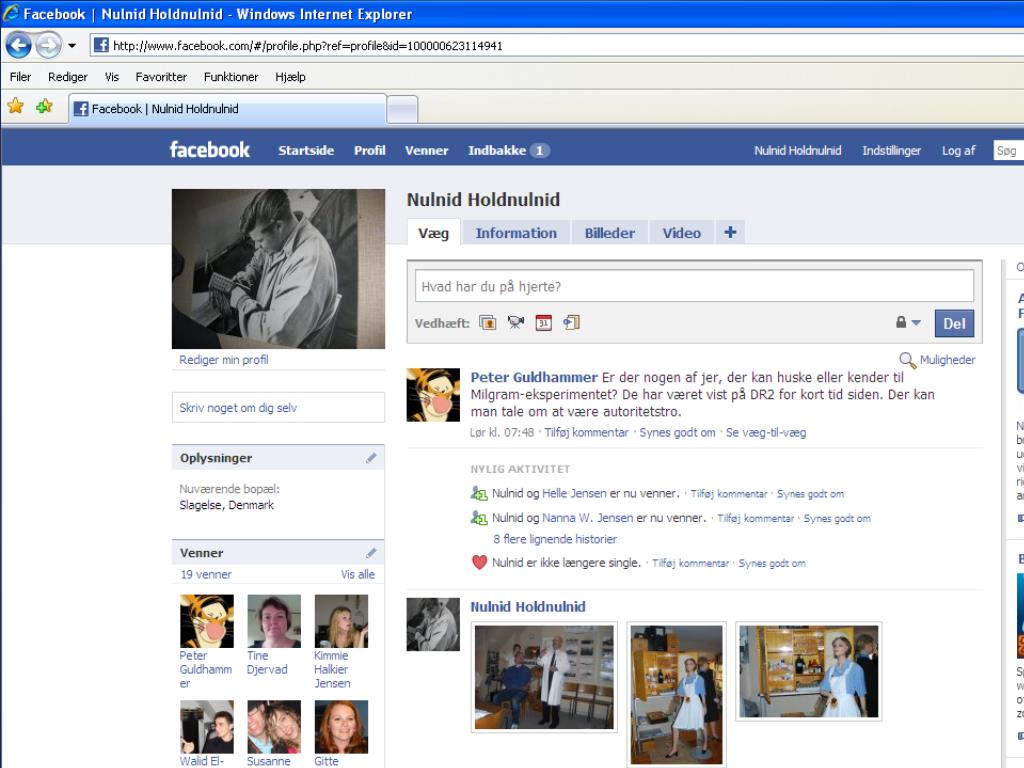
Task: Click Vis alle friends link
Action: click(x=358, y=575)
